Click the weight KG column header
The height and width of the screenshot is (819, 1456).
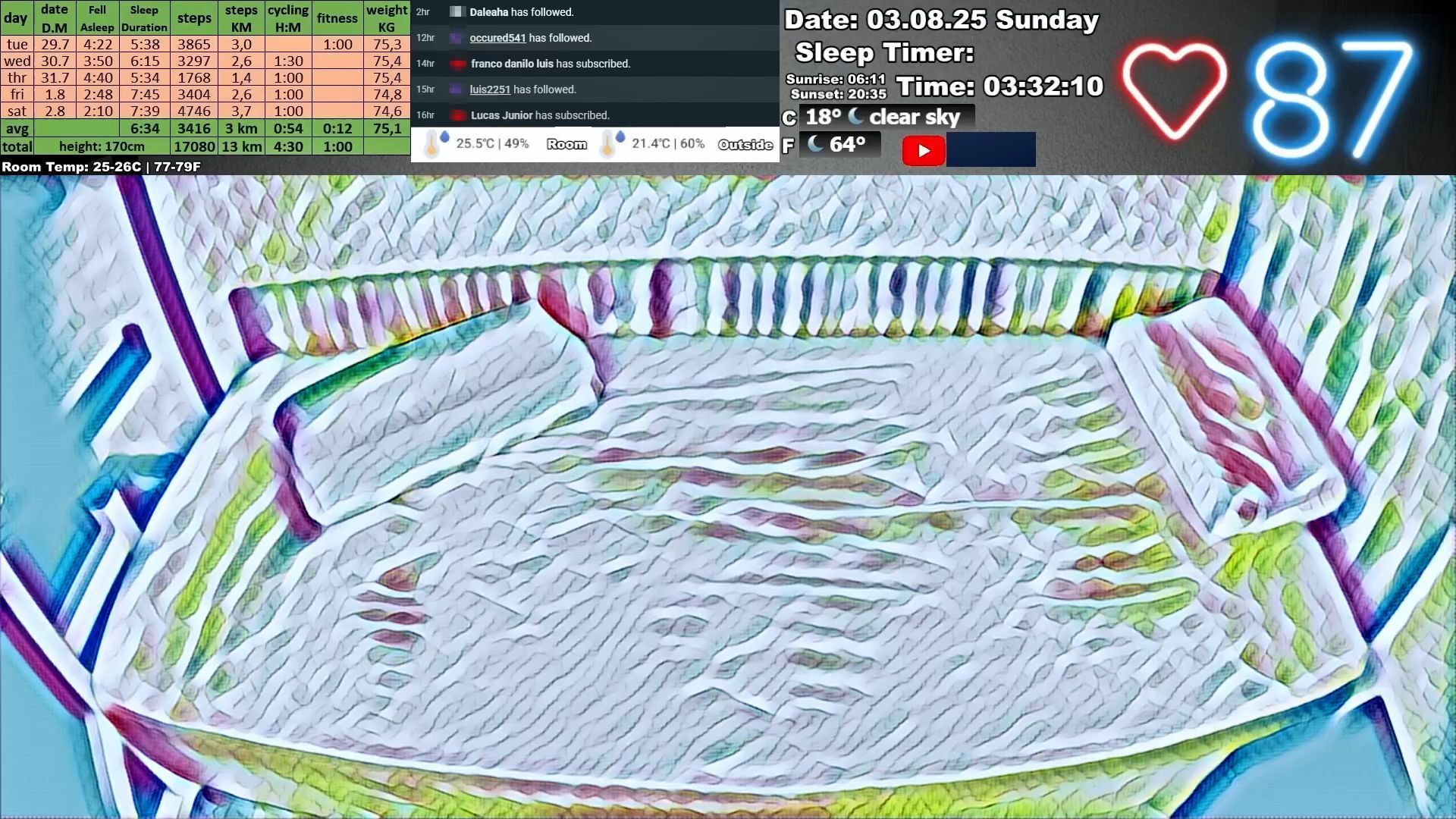pyautogui.click(x=387, y=18)
